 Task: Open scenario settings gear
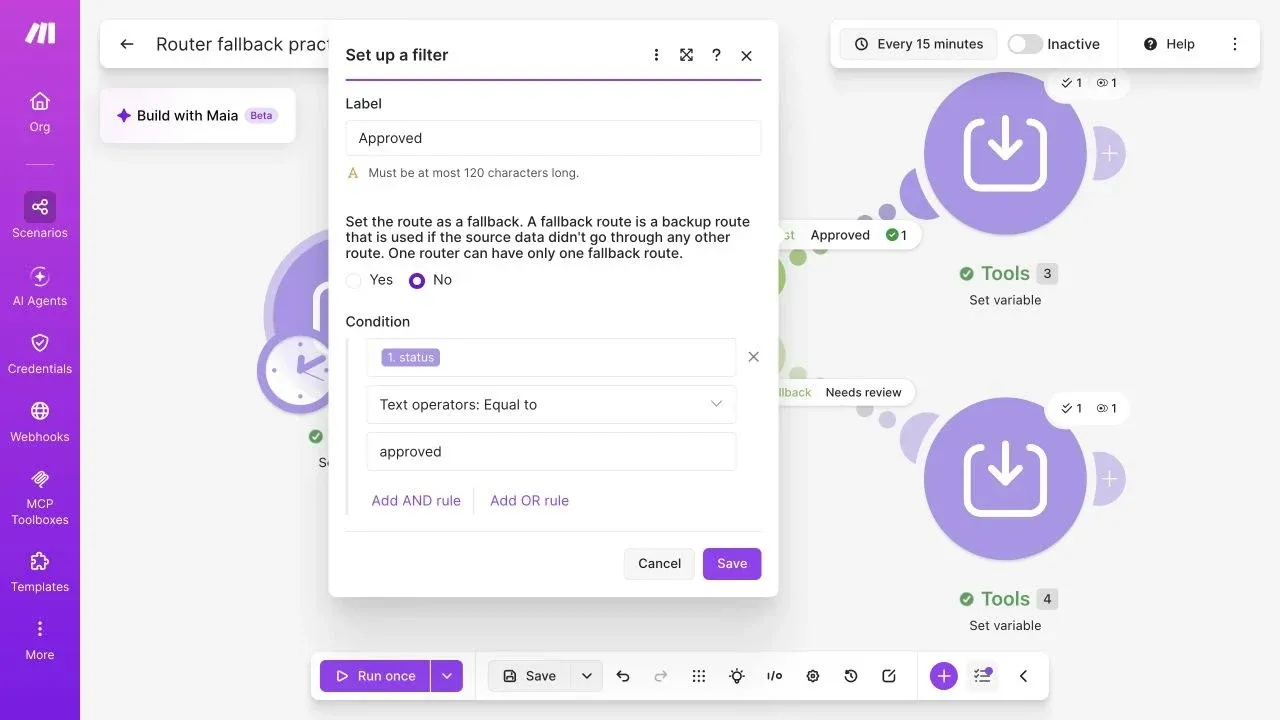[x=813, y=676]
